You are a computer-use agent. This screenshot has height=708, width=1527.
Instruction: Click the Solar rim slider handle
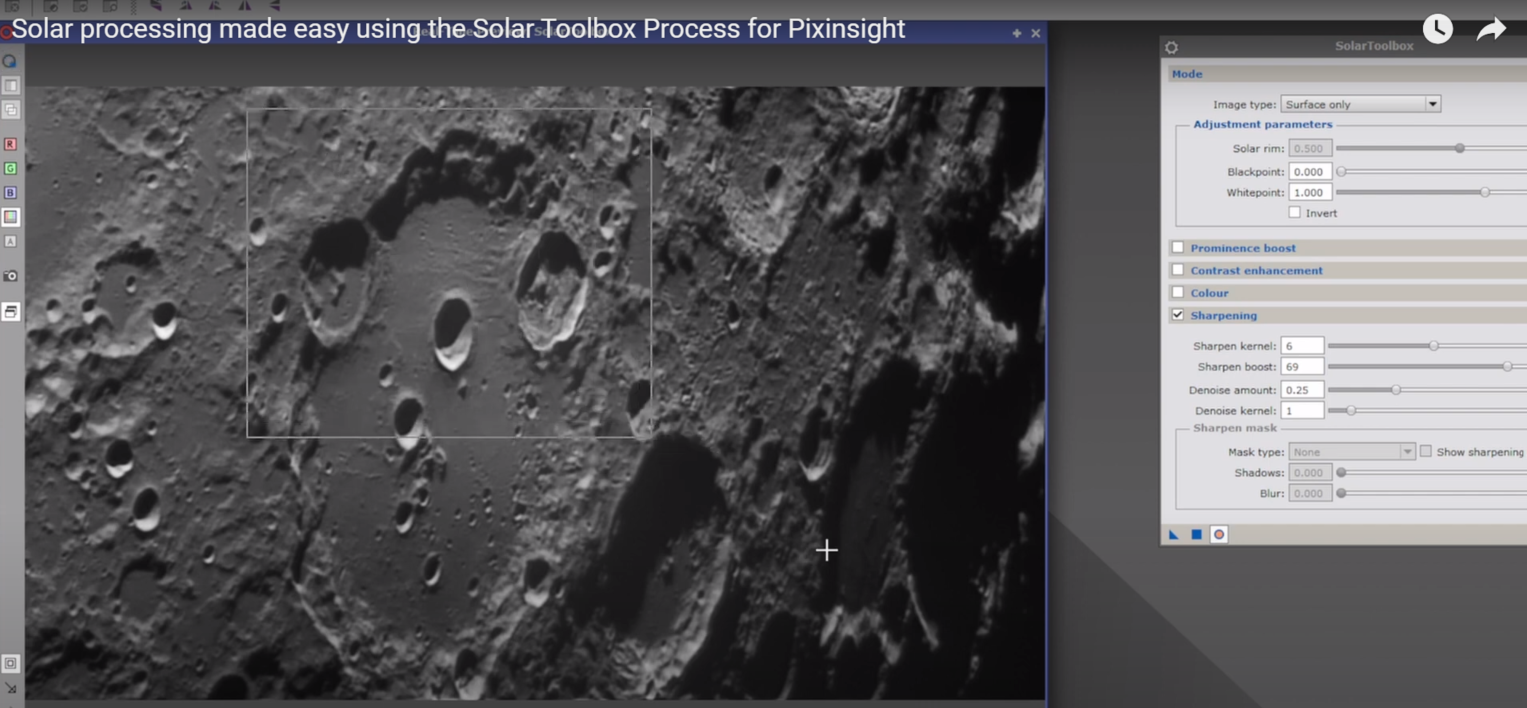[x=1460, y=148]
